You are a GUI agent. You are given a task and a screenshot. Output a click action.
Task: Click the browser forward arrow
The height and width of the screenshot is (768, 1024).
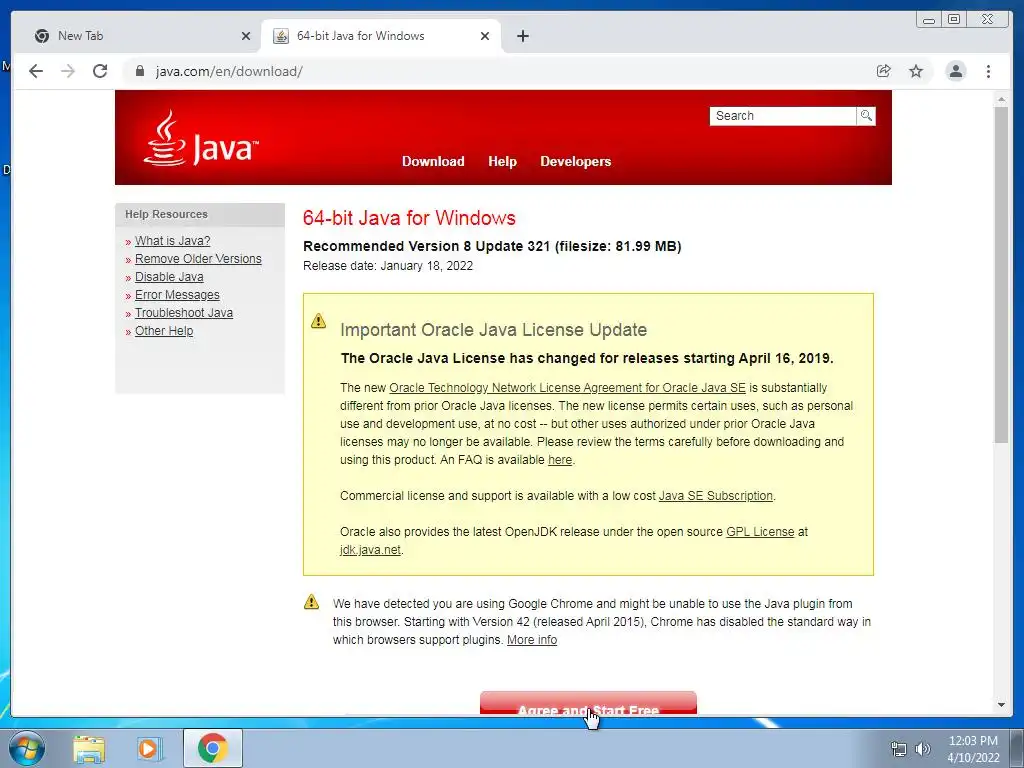coord(68,71)
